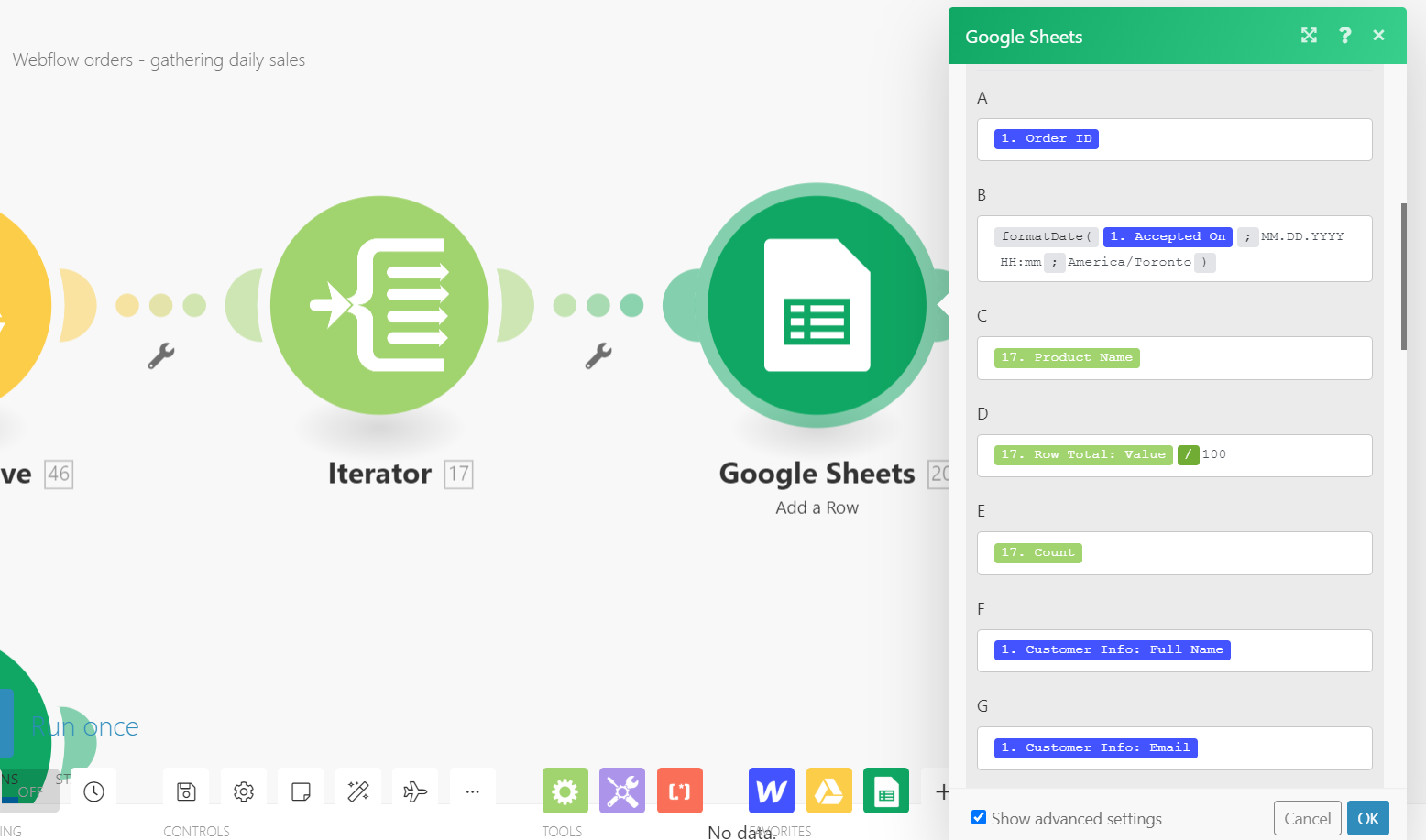Expand the Google Sheets panel fullscreen

(1309, 35)
